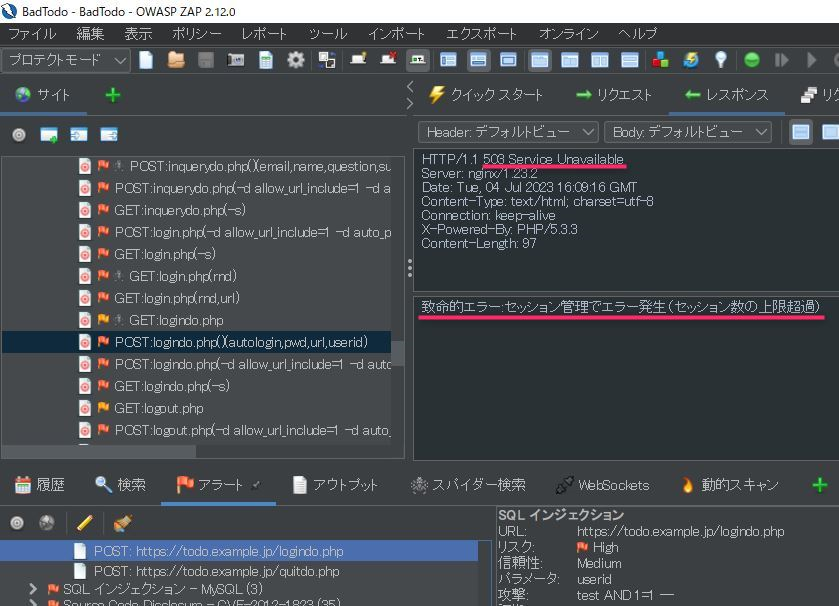Open the Online menu (オンライン)

568,34
